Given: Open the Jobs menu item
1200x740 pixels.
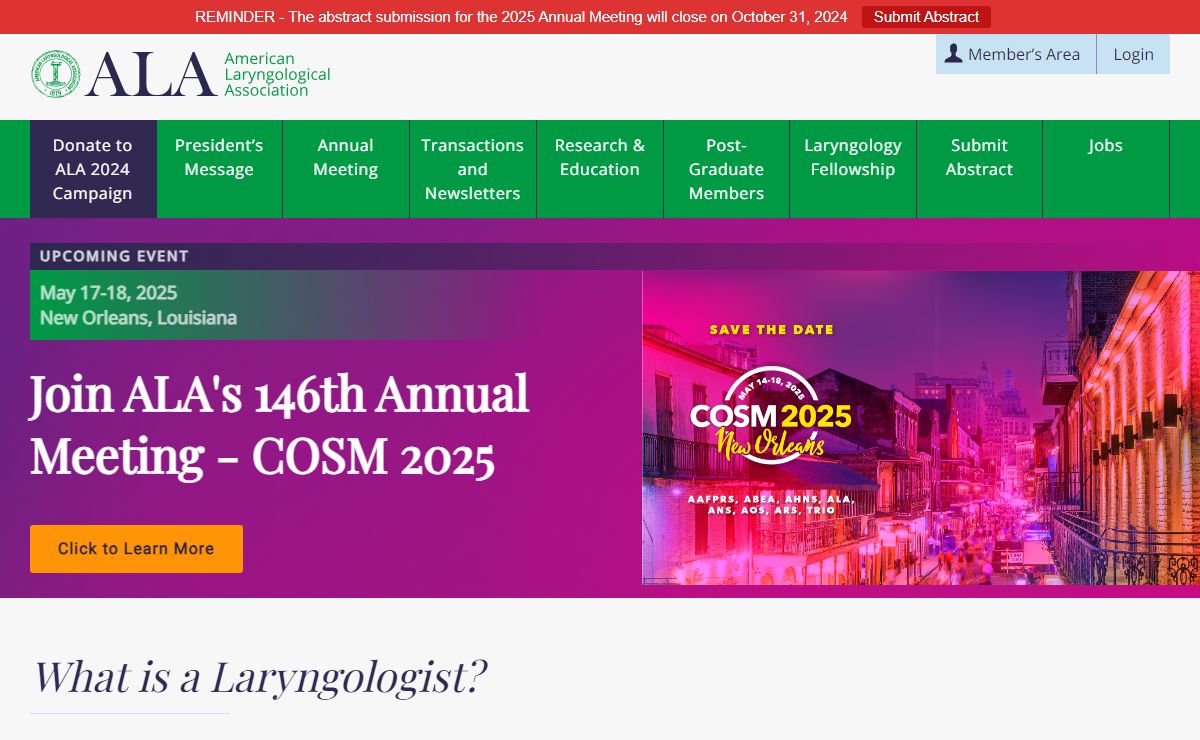Looking at the screenshot, I should [x=1106, y=169].
